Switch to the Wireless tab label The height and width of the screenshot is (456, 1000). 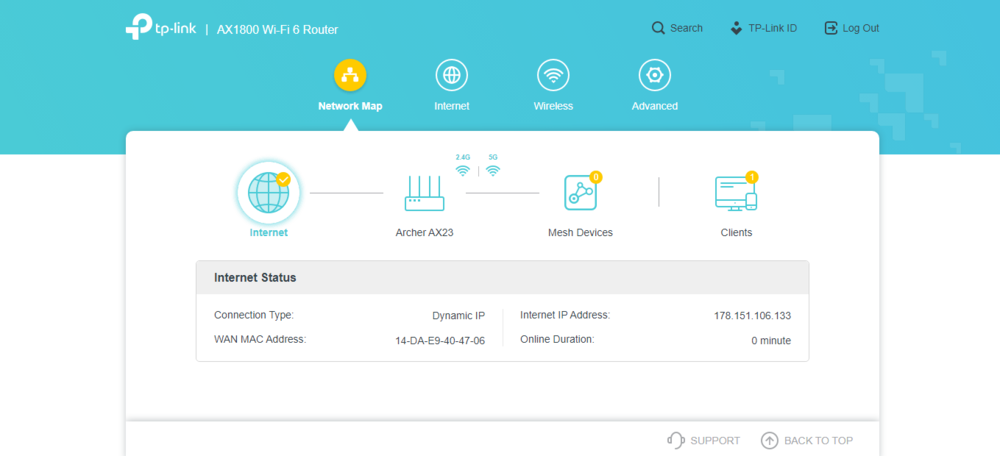pos(553,107)
